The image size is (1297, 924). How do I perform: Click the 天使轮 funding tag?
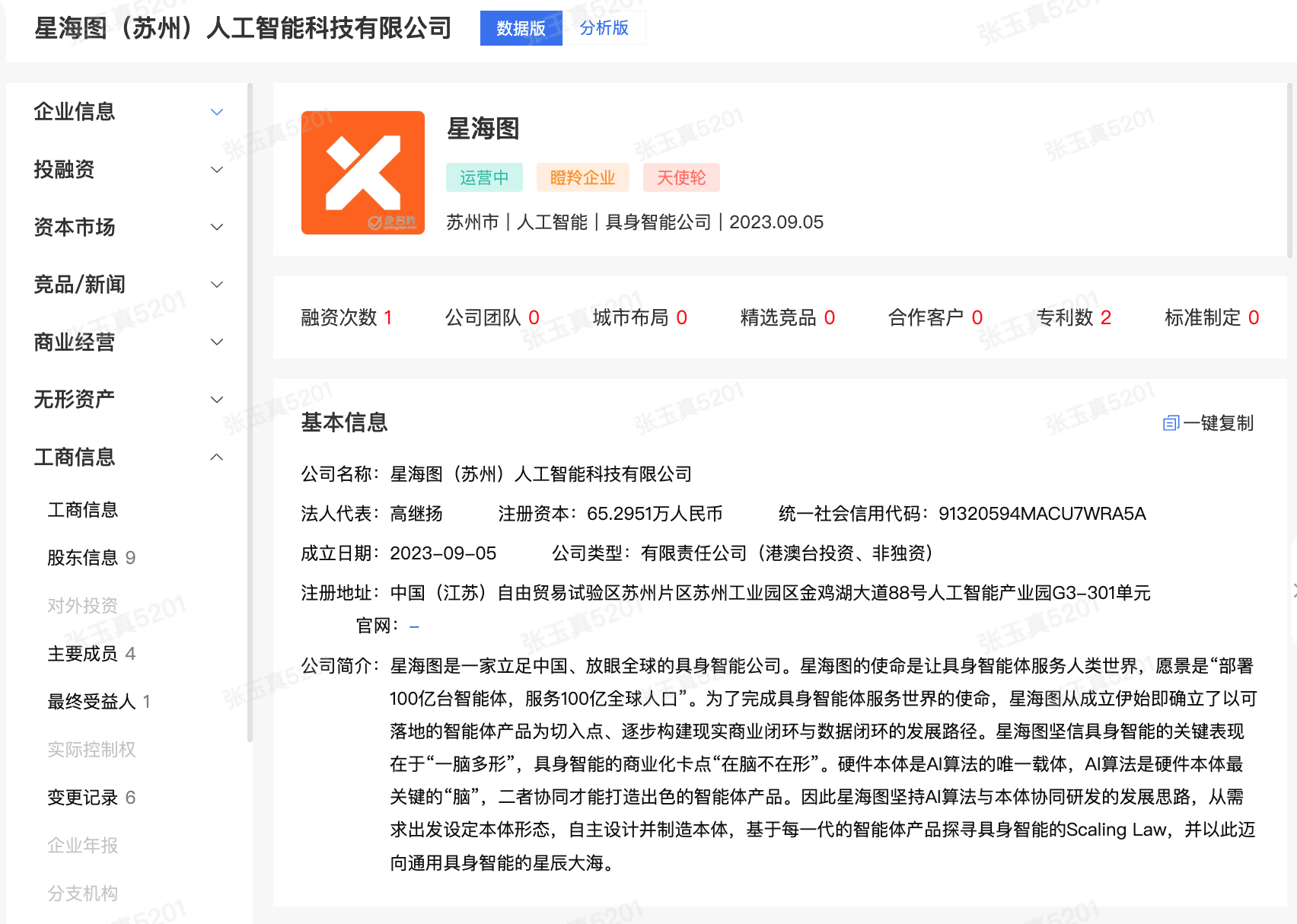681,177
